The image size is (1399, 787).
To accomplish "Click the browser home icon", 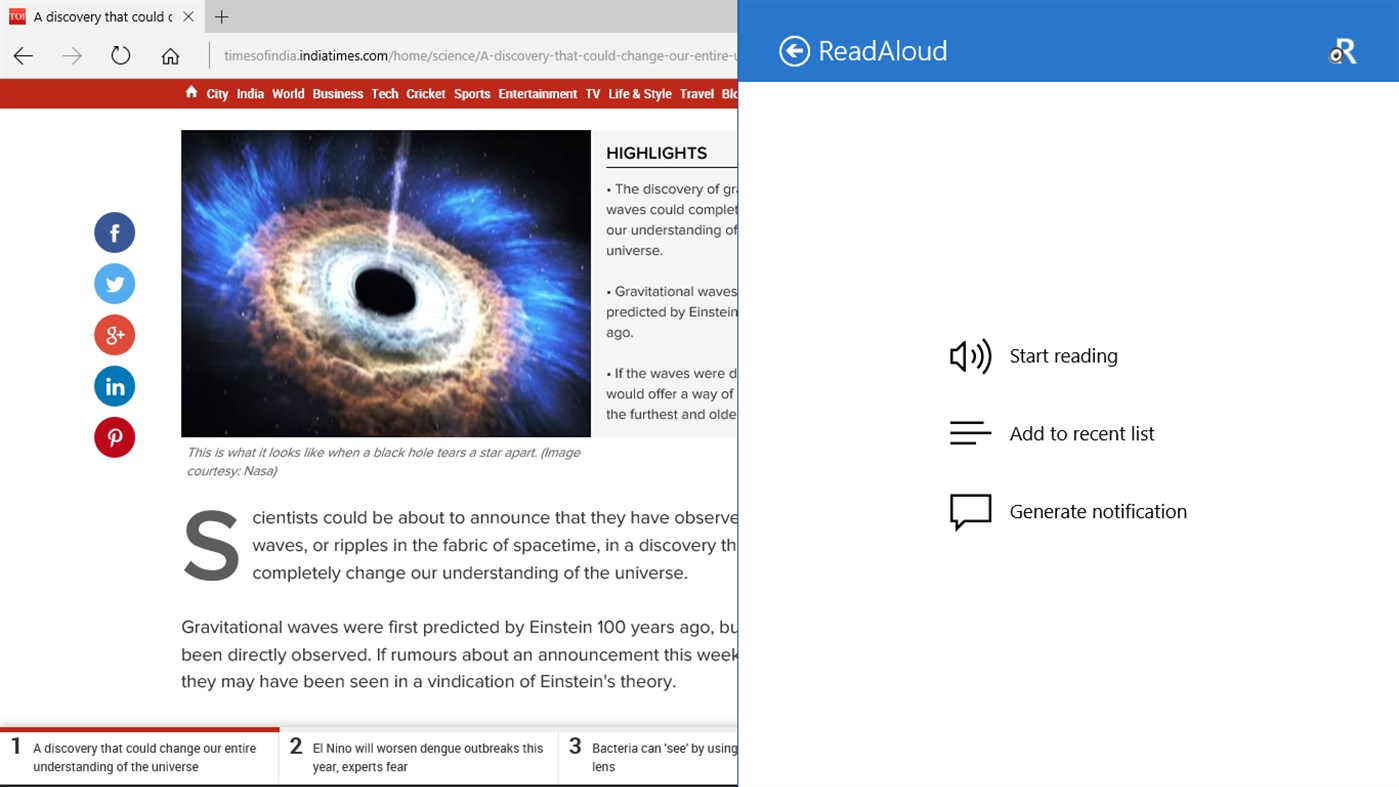I will pyautogui.click(x=170, y=55).
